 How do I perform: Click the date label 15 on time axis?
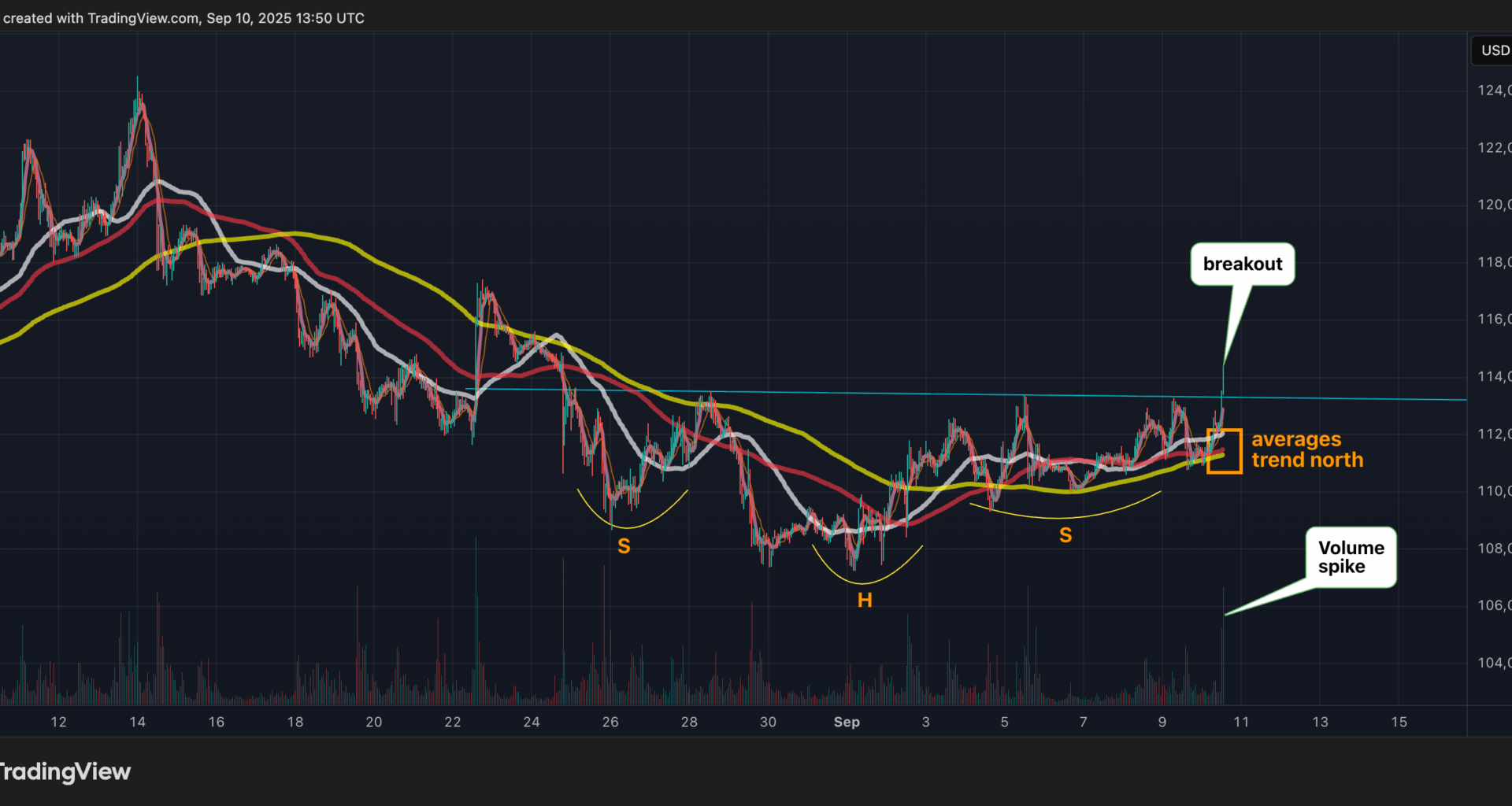(1399, 722)
